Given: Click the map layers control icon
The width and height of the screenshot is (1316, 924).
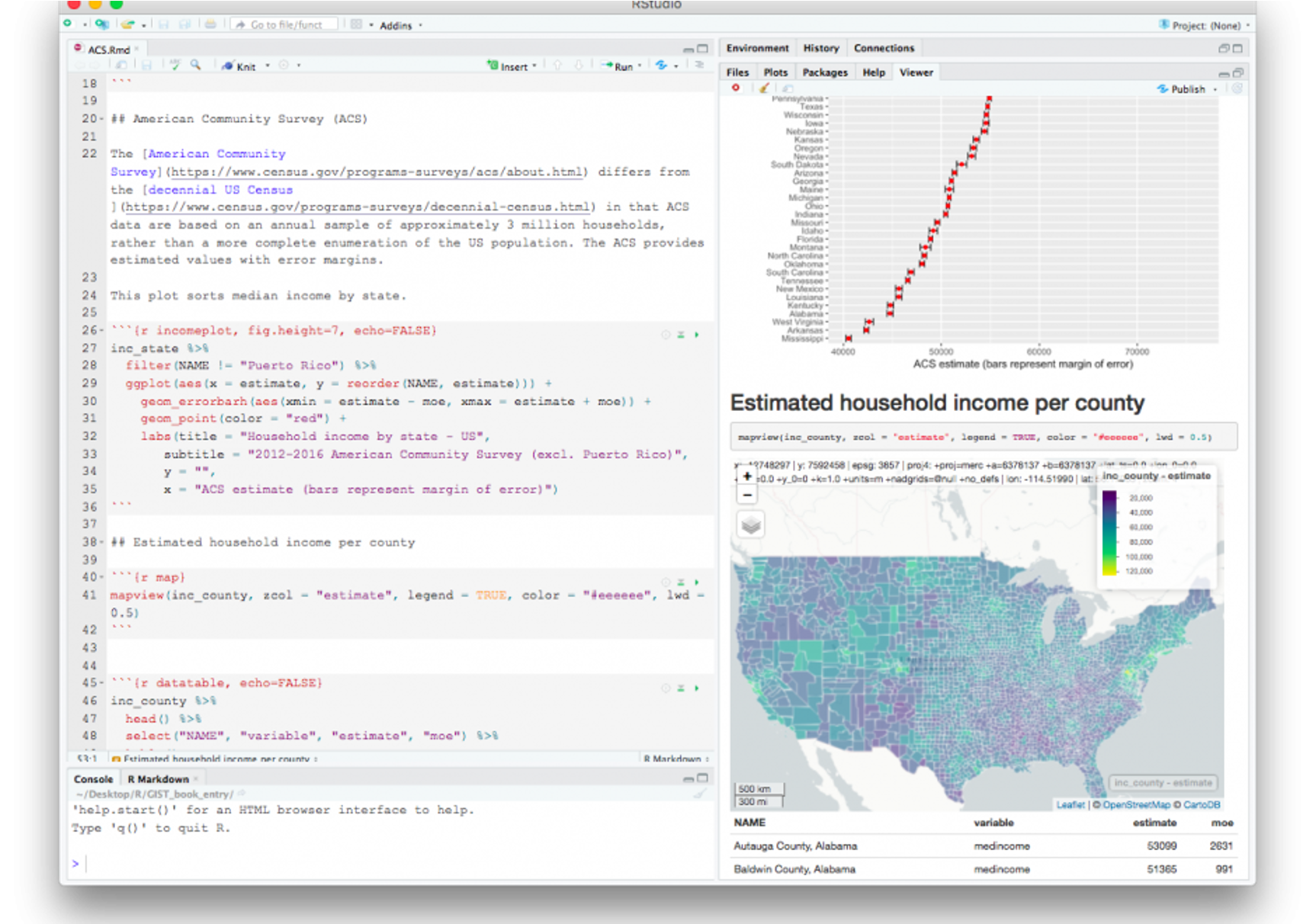Looking at the screenshot, I should (751, 525).
